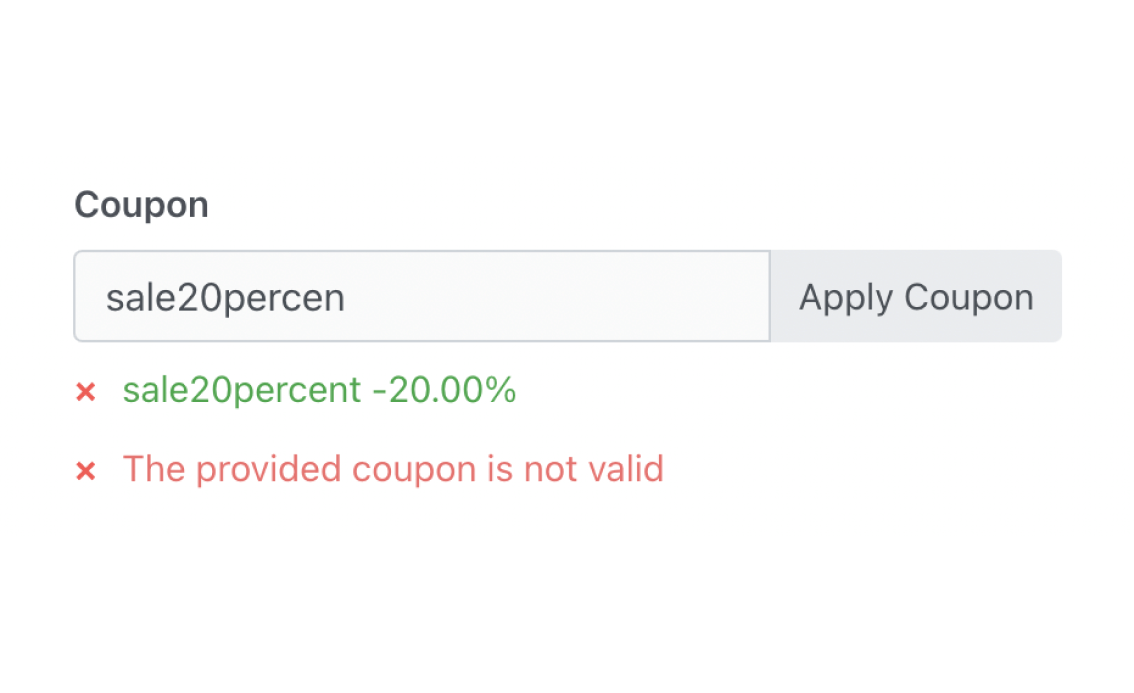Submit the typed code with Apply Coupon

(915, 297)
